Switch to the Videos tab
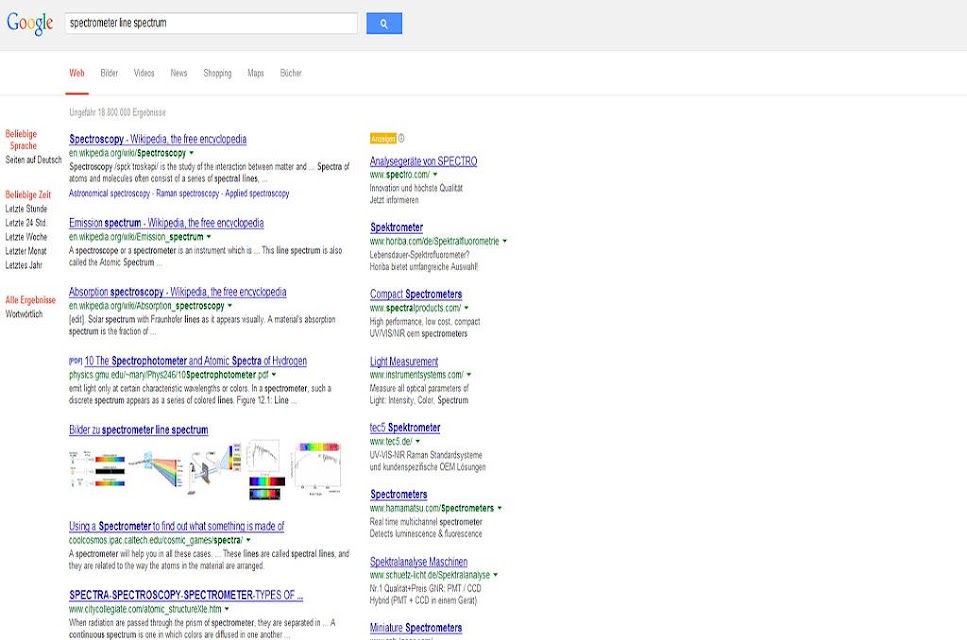Image resolution: width=967 pixels, height=640 pixels. point(144,73)
